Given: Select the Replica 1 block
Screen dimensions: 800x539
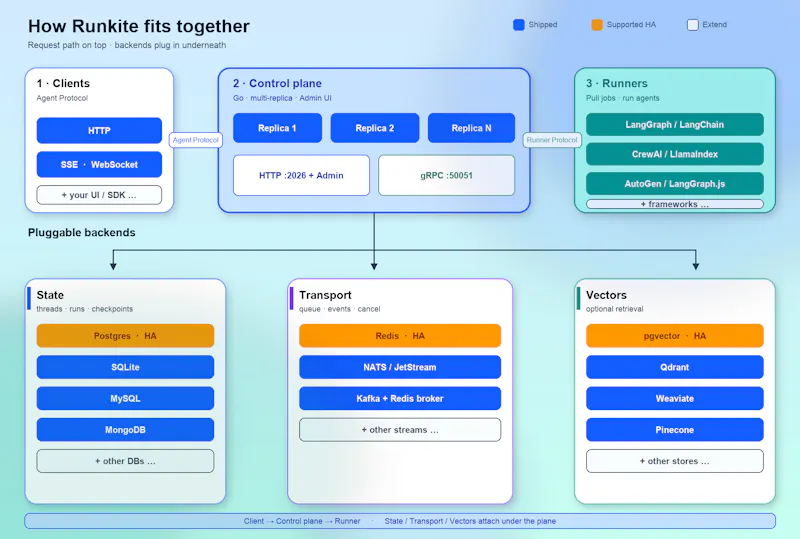Looking at the screenshot, I should pos(277,128).
